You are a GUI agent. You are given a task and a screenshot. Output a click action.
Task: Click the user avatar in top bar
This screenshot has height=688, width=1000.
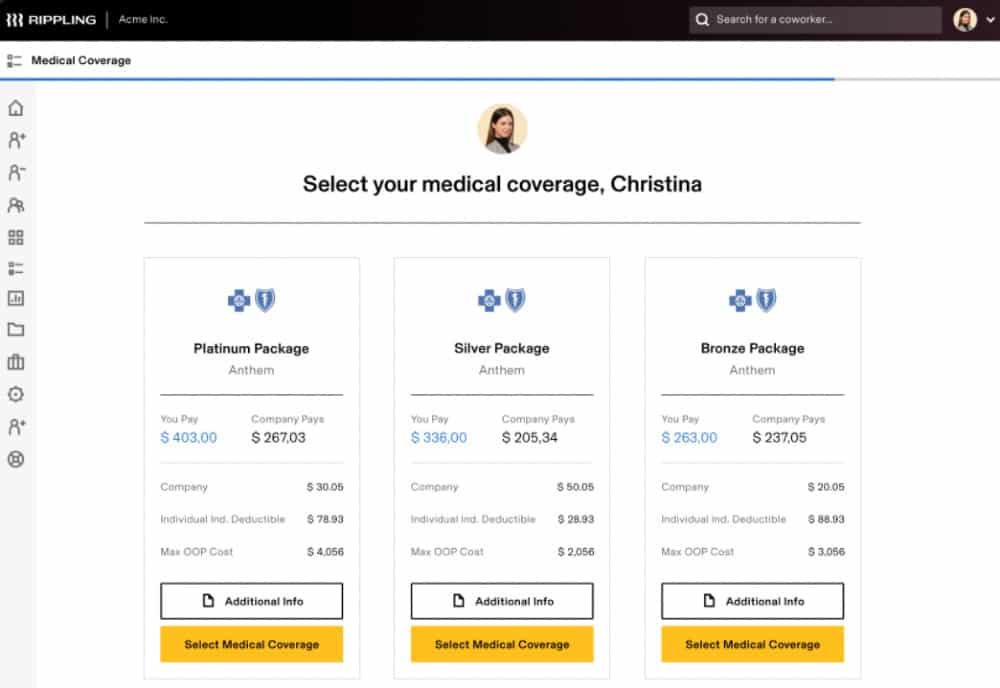[x=965, y=20]
